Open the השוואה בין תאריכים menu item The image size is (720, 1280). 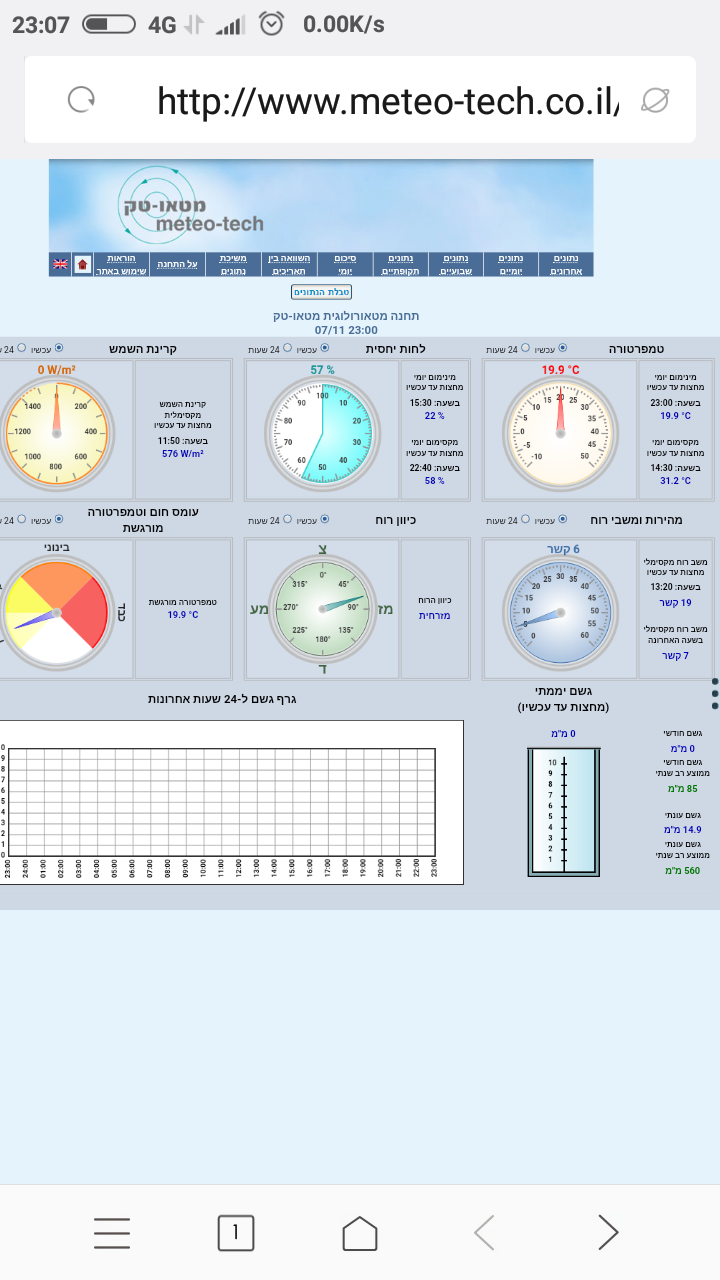(291, 264)
